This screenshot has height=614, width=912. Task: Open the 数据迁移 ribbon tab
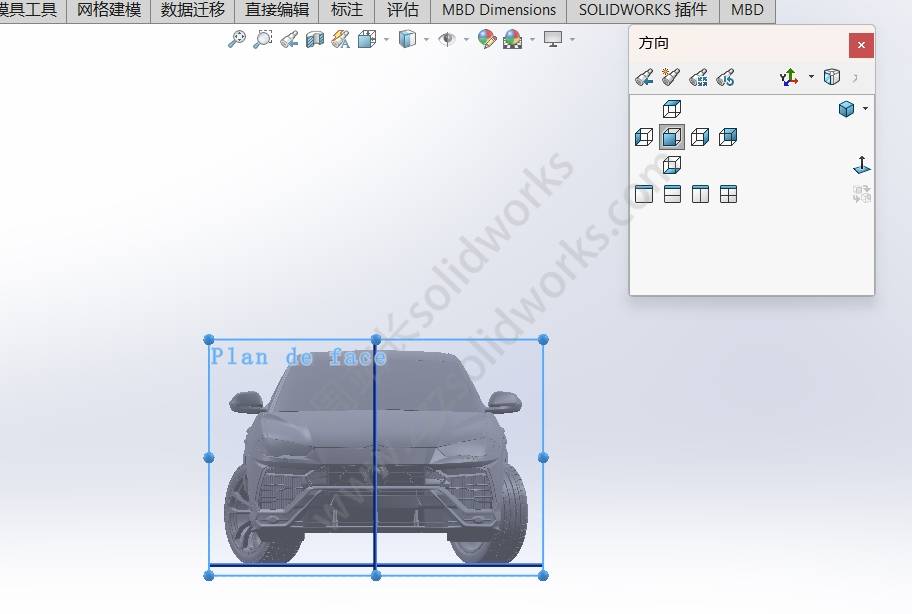pyautogui.click(x=193, y=10)
